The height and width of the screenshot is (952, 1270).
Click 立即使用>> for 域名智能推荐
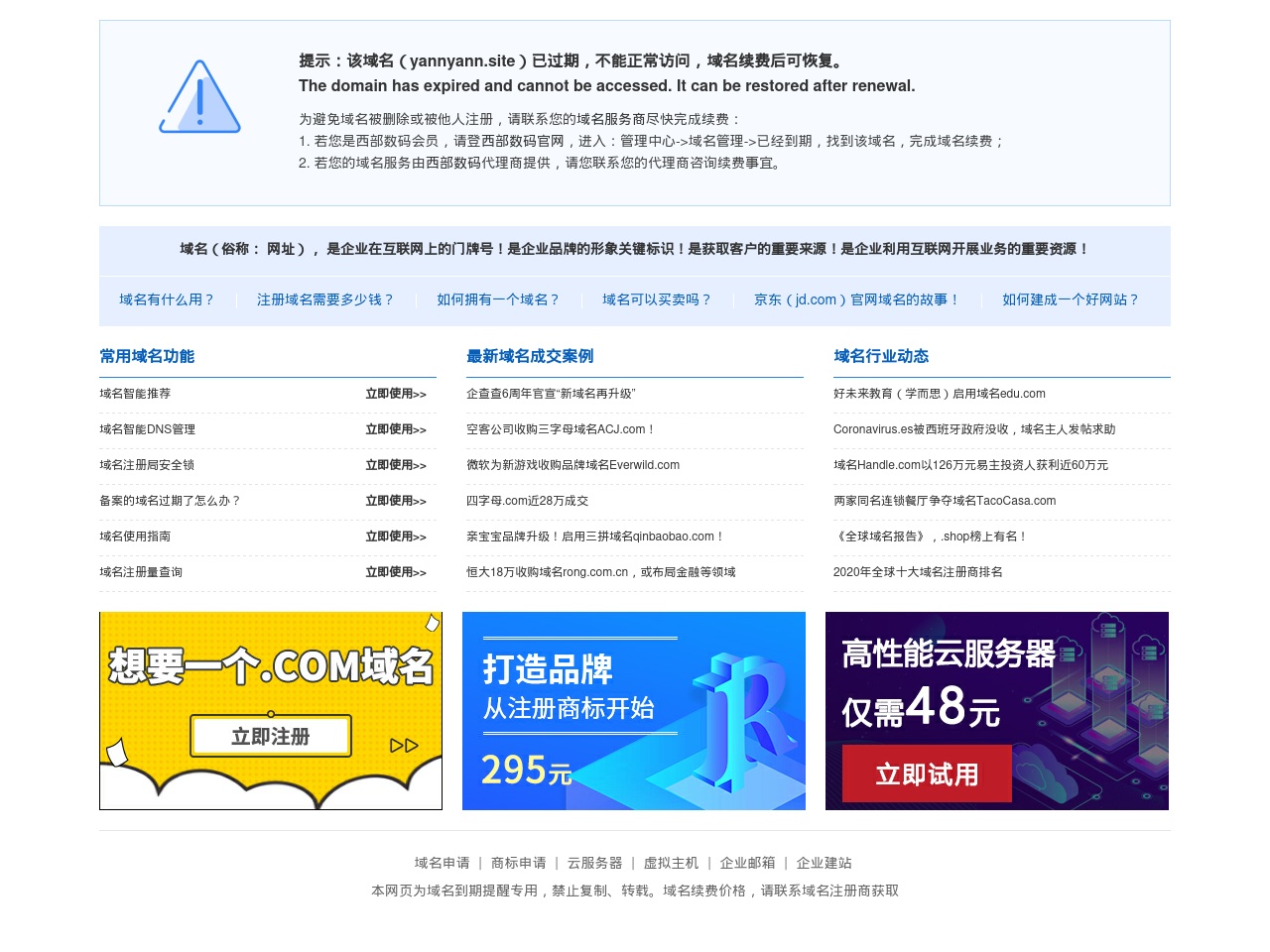[396, 394]
